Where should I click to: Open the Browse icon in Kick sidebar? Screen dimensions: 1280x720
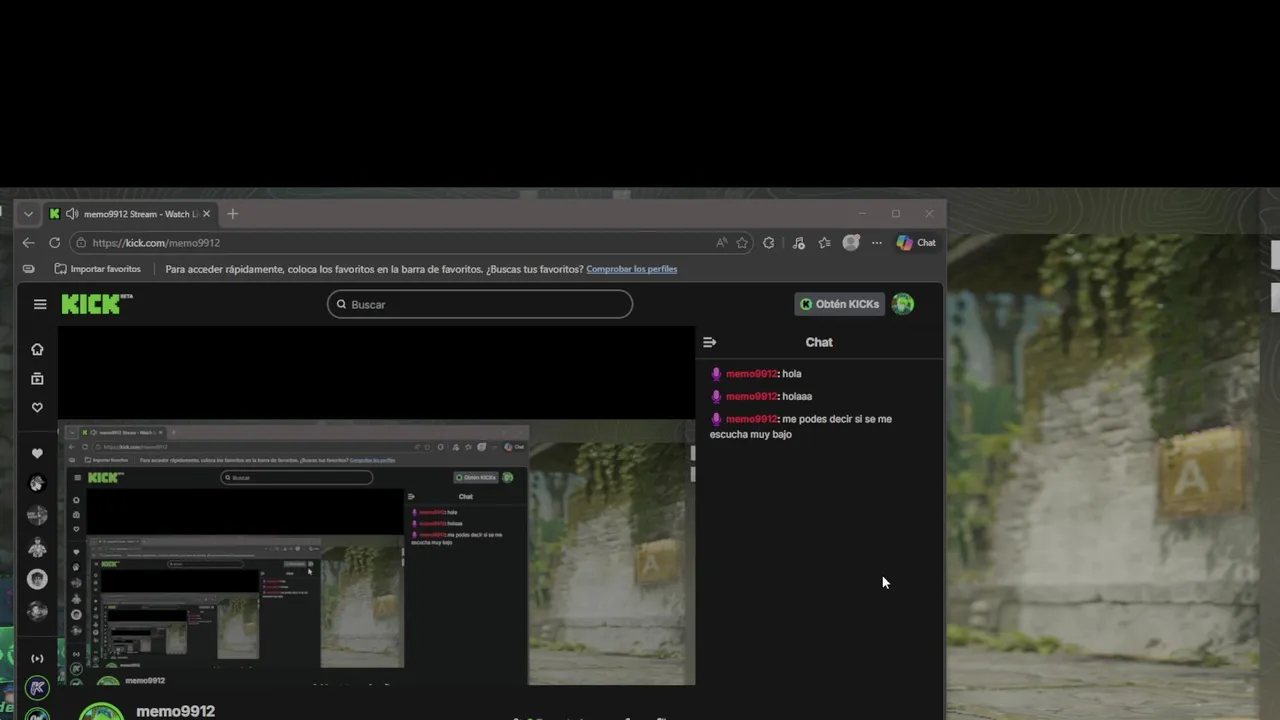point(37,379)
